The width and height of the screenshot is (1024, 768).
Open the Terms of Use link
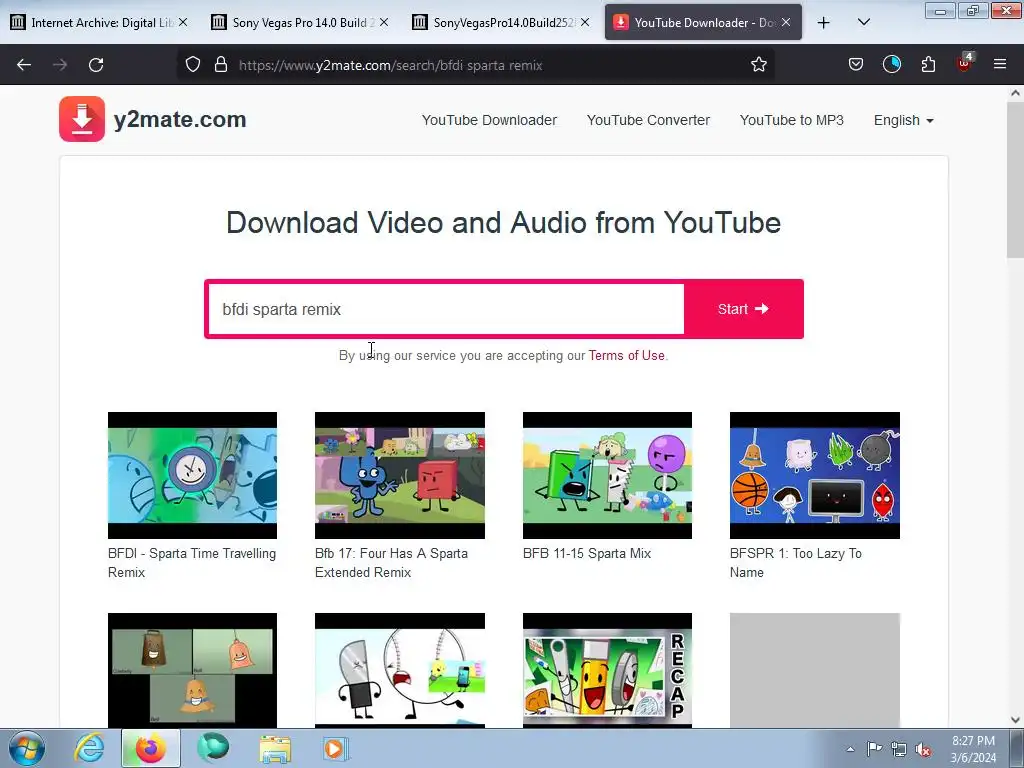coord(626,355)
